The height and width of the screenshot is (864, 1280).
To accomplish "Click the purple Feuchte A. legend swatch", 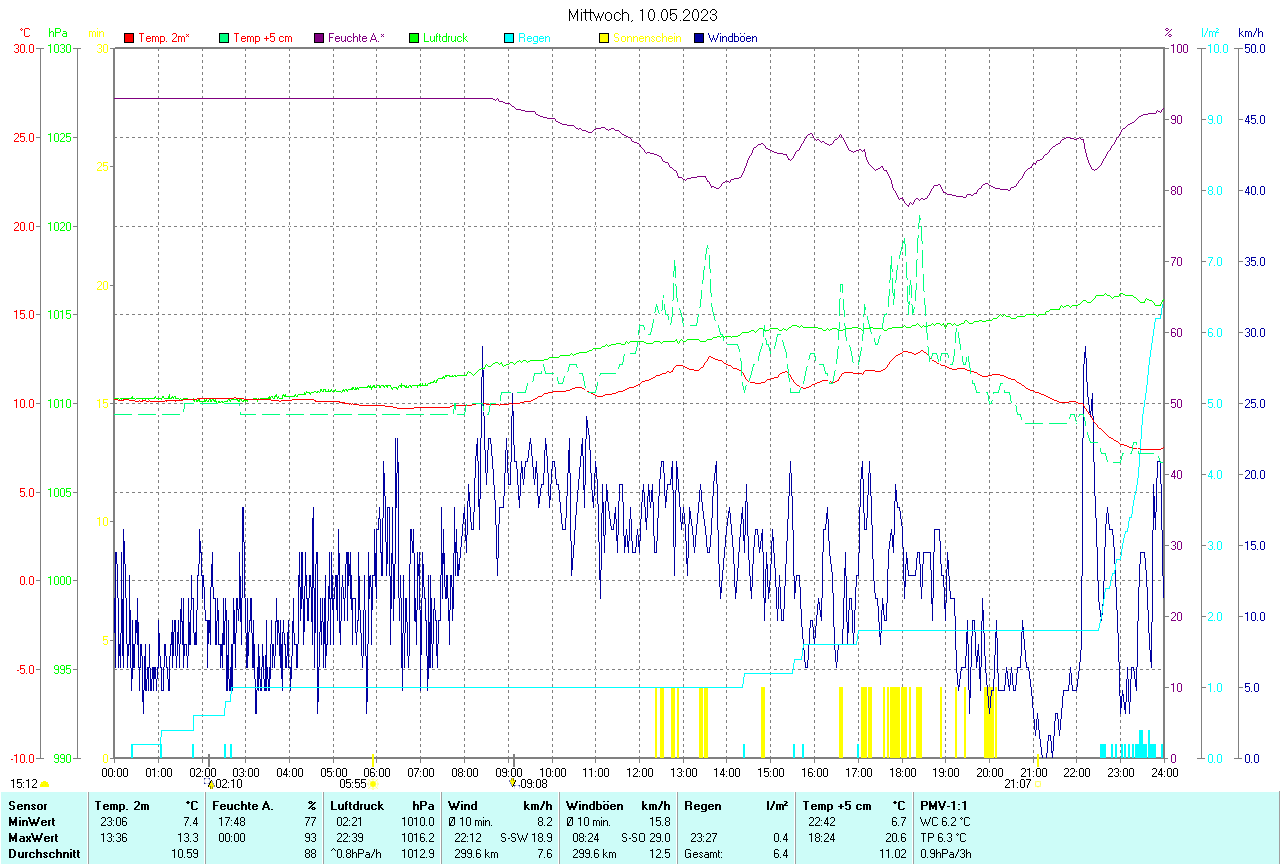I will coord(319,38).
